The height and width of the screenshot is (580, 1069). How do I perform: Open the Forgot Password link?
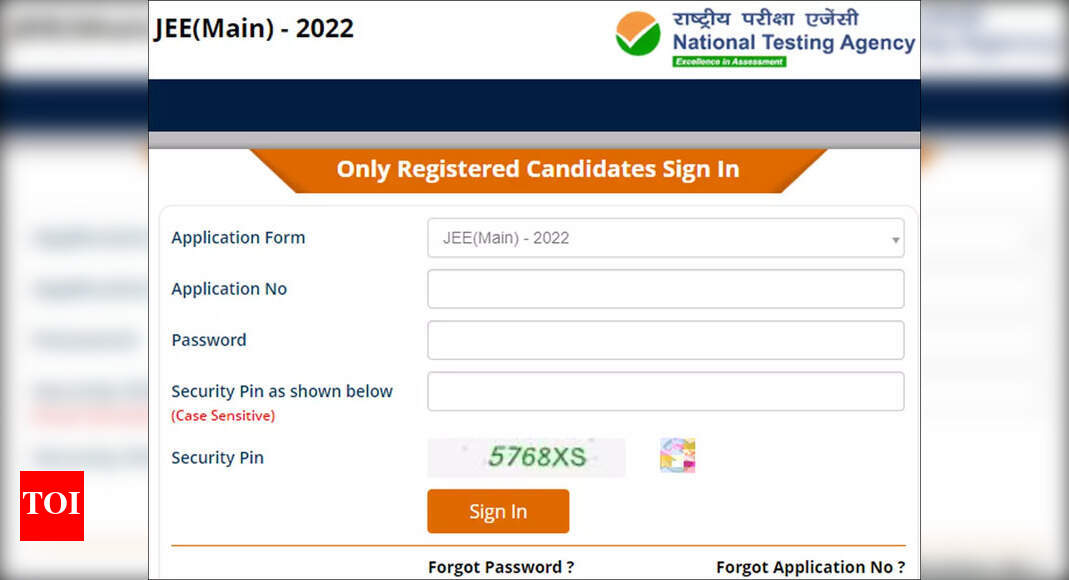click(501, 566)
